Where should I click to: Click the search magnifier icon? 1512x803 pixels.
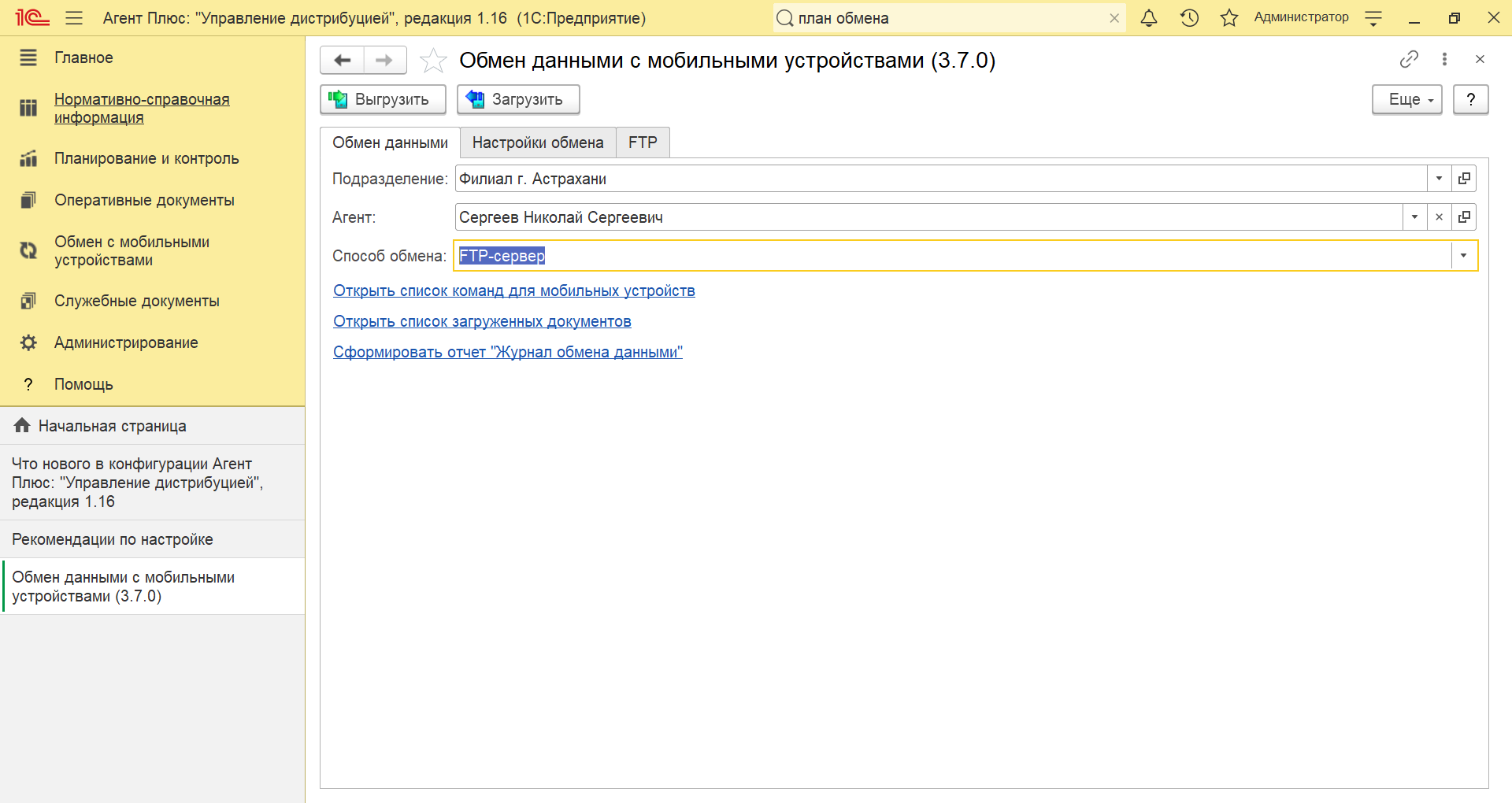tap(785, 18)
